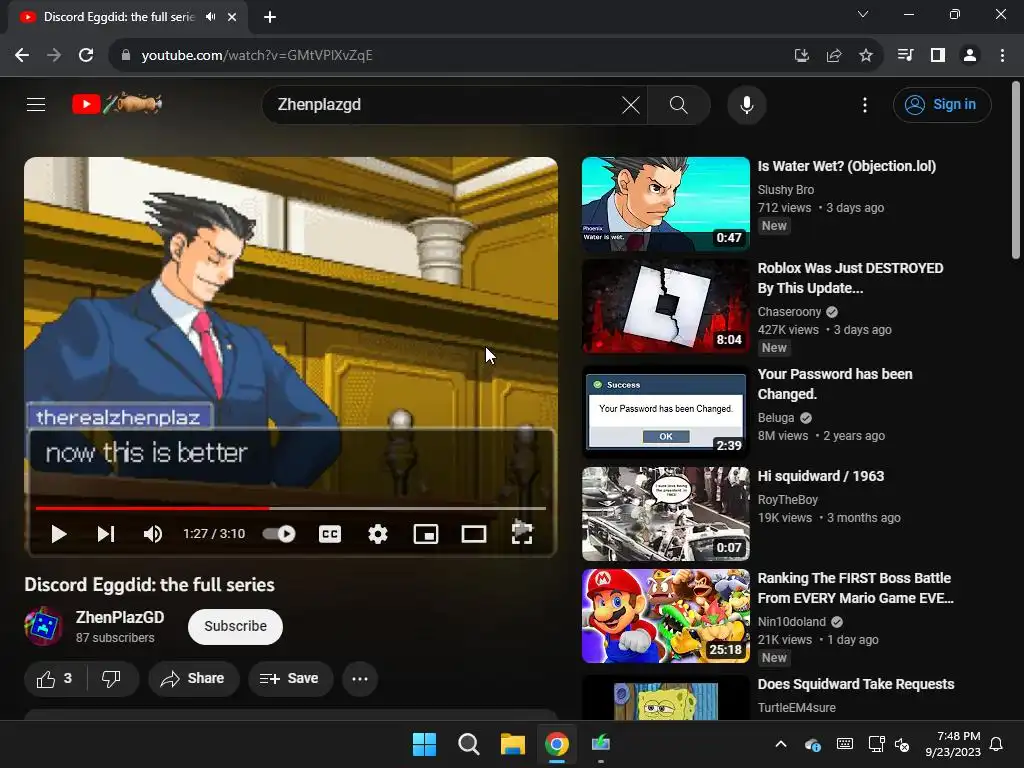Mute the video volume
This screenshot has height=768, width=1024.
pyautogui.click(x=153, y=534)
